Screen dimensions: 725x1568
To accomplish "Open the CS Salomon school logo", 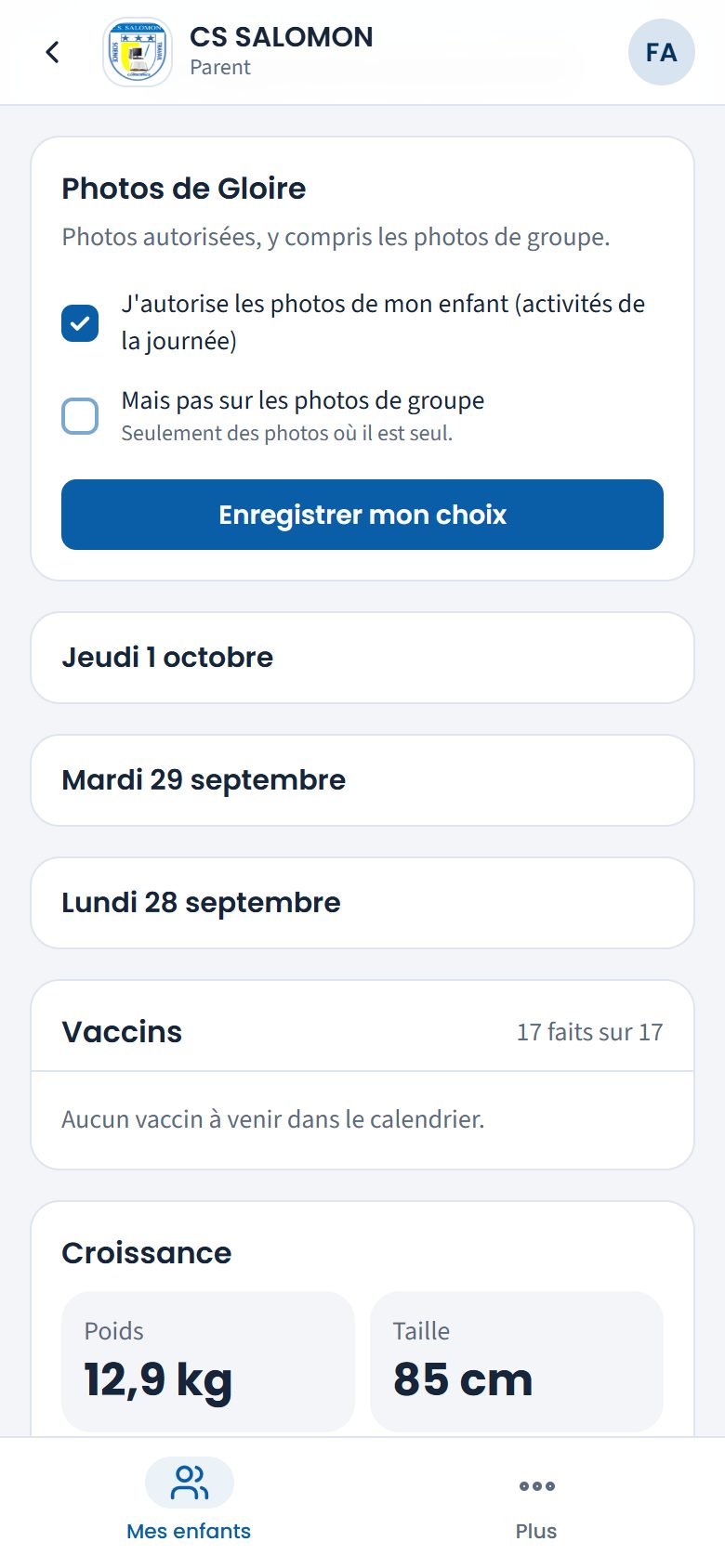I will tap(138, 52).
